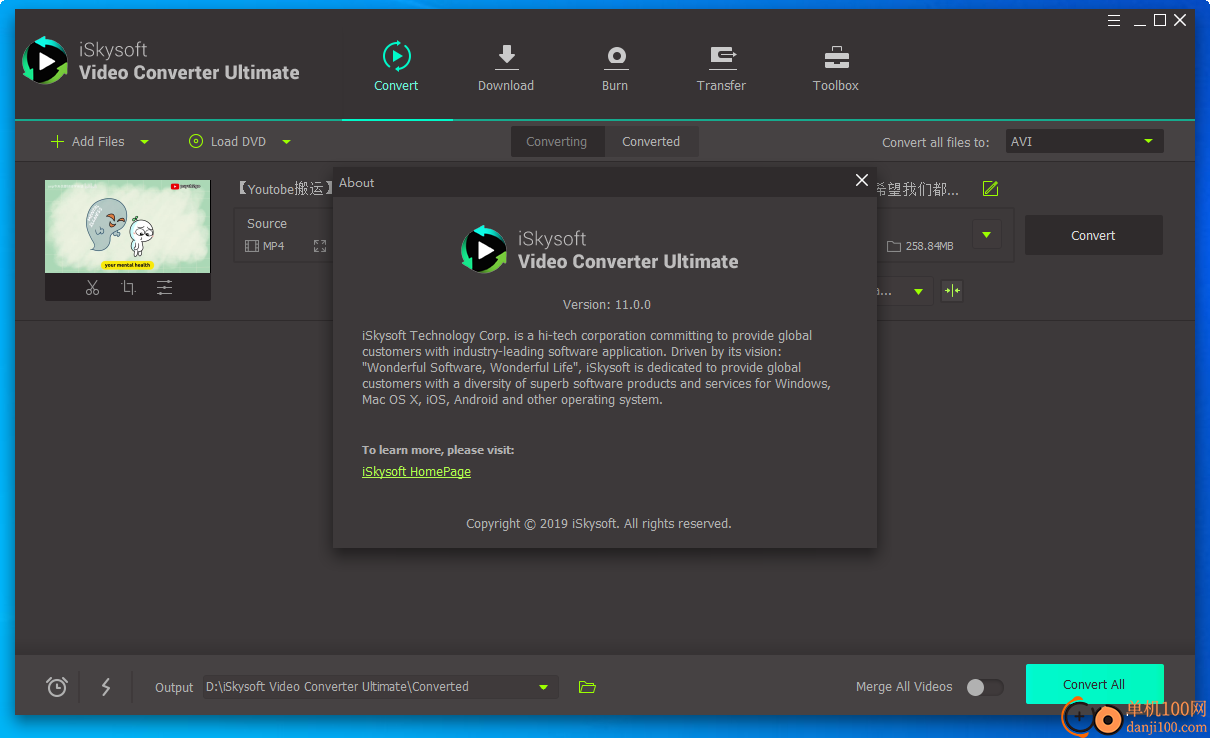Click the scissors trim icon
The width and height of the screenshot is (1210, 738).
click(x=93, y=288)
